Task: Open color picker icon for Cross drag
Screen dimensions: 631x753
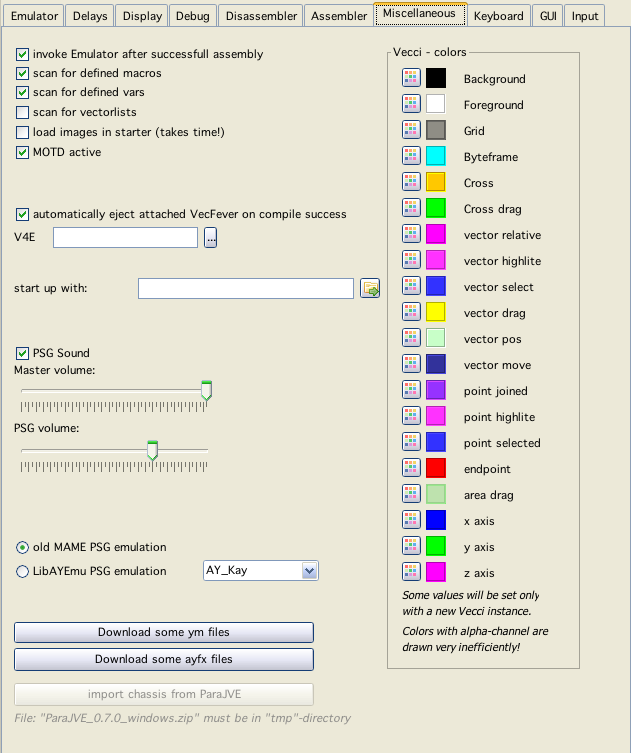Action: point(411,208)
